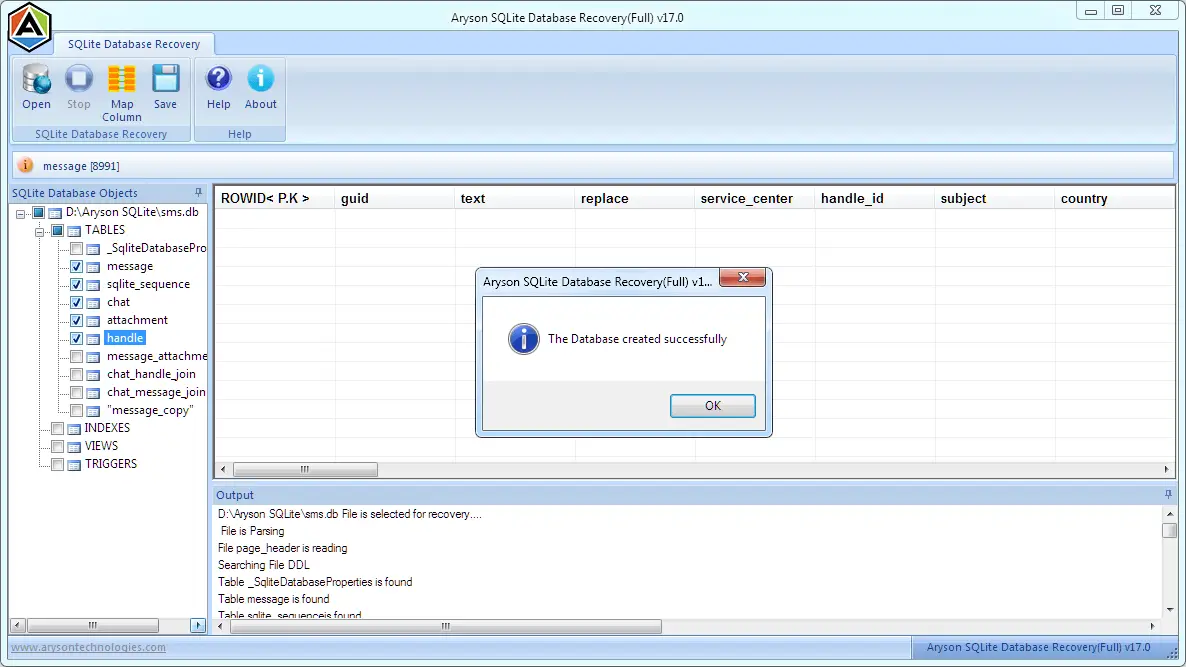Pin the SQLite Database Objects panel
The width and height of the screenshot is (1186, 667).
pyautogui.click(x=198, y=193)
